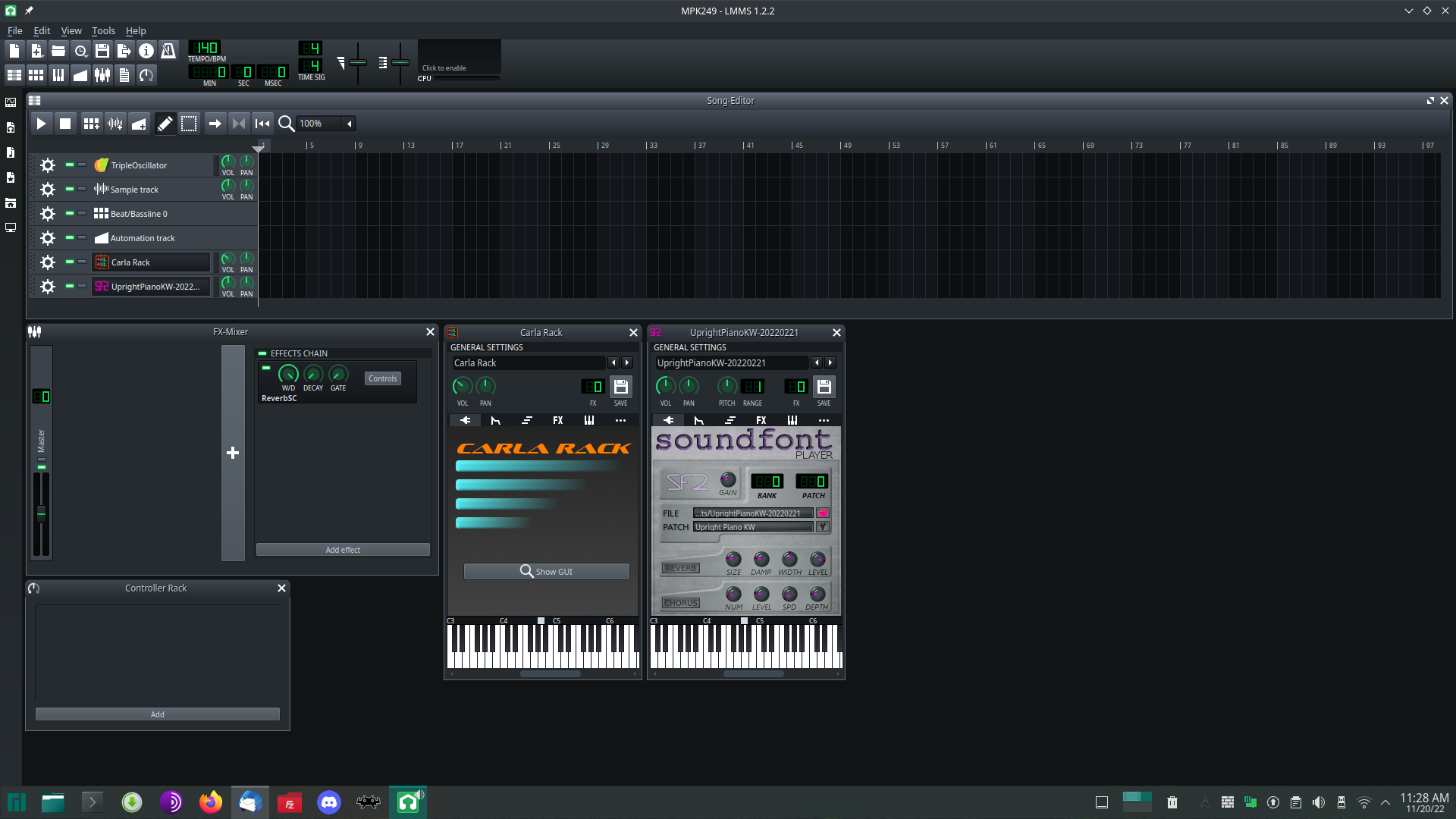The height and width of the screenshot is (819, 1456).
Task: Open the Project Notes toolbar icon
Action: pos(124,74)
